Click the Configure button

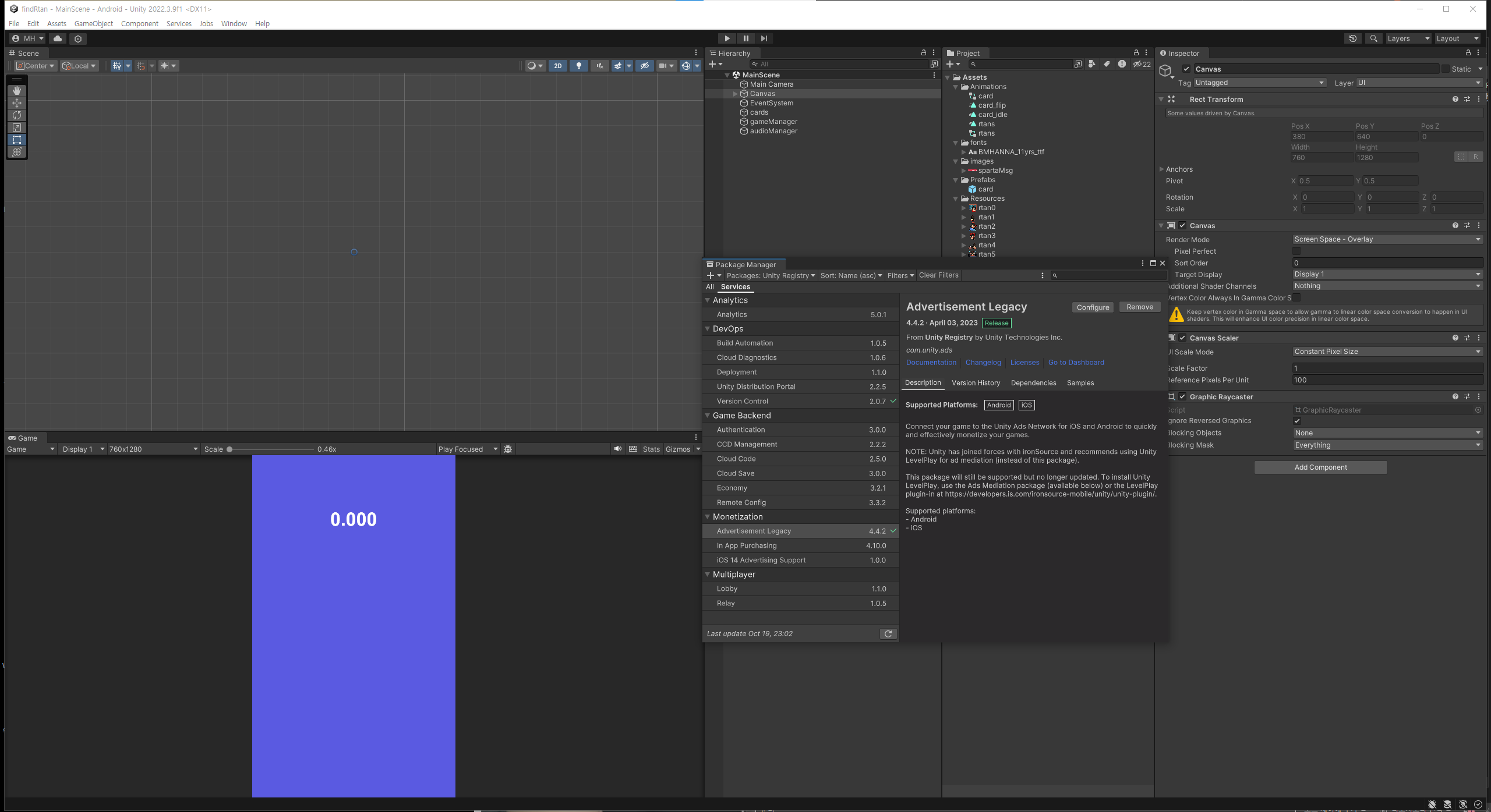click(x=1093, y=307)
